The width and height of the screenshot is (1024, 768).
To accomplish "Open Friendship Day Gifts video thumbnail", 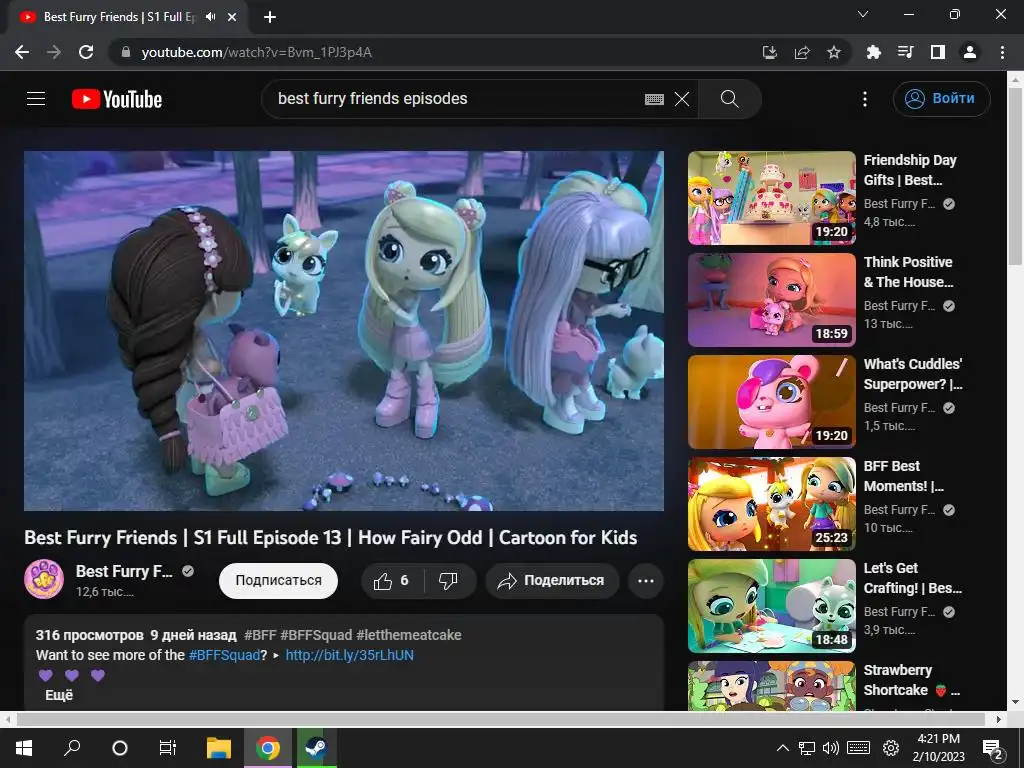I will tap(771, 198).
